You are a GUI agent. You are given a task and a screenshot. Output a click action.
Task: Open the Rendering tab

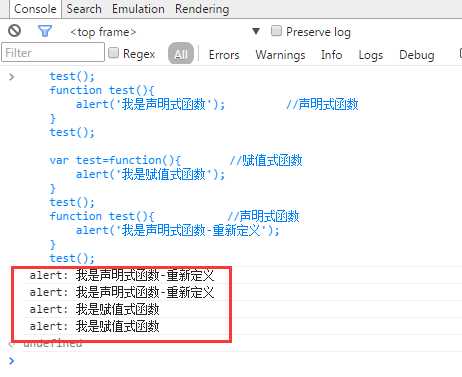(x=202, y=9)
